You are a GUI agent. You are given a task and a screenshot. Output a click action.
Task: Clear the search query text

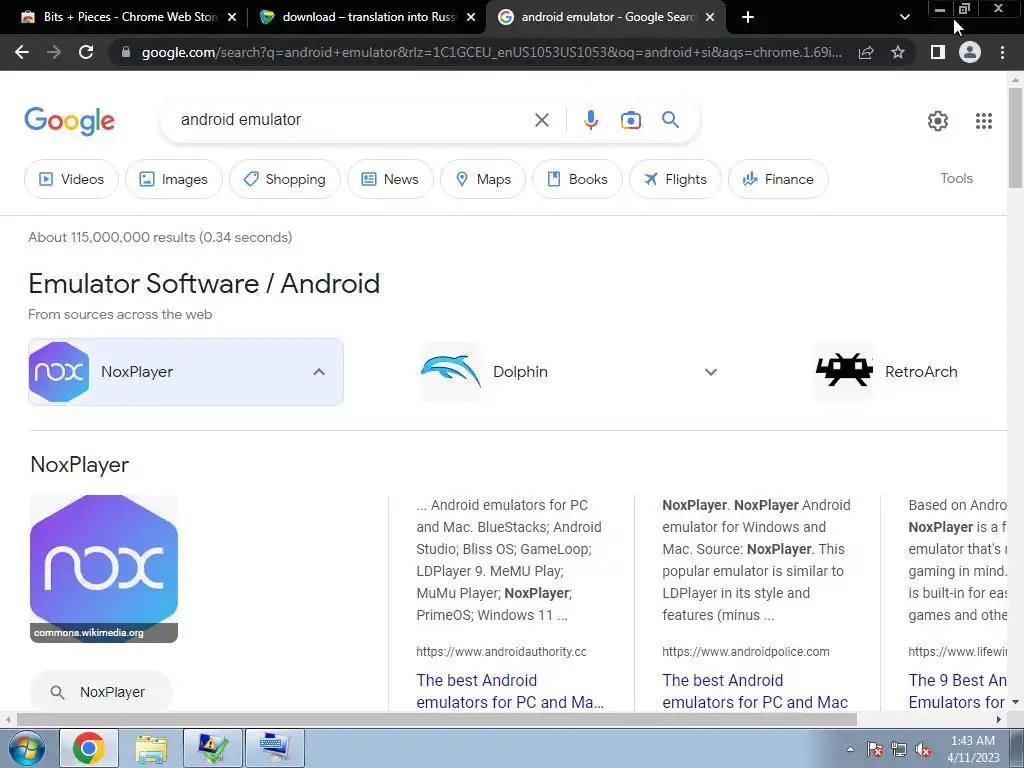[x=541, y=120]
